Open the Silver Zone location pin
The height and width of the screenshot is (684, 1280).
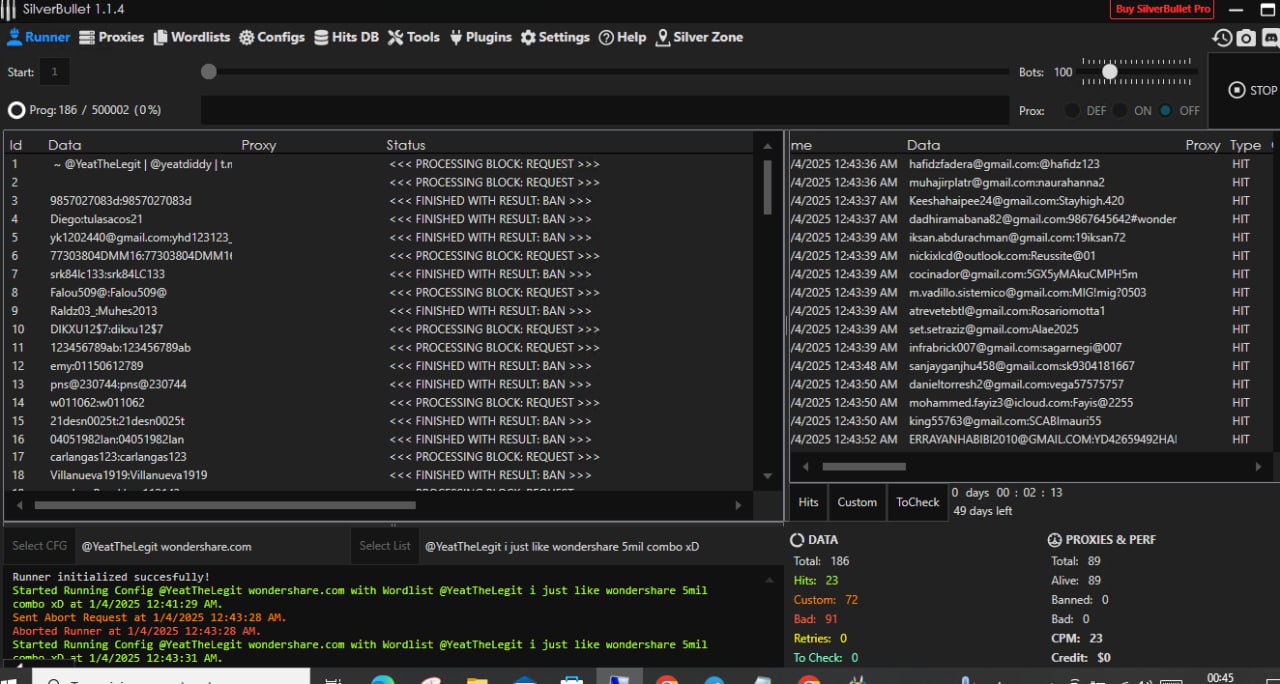(699, 37)
